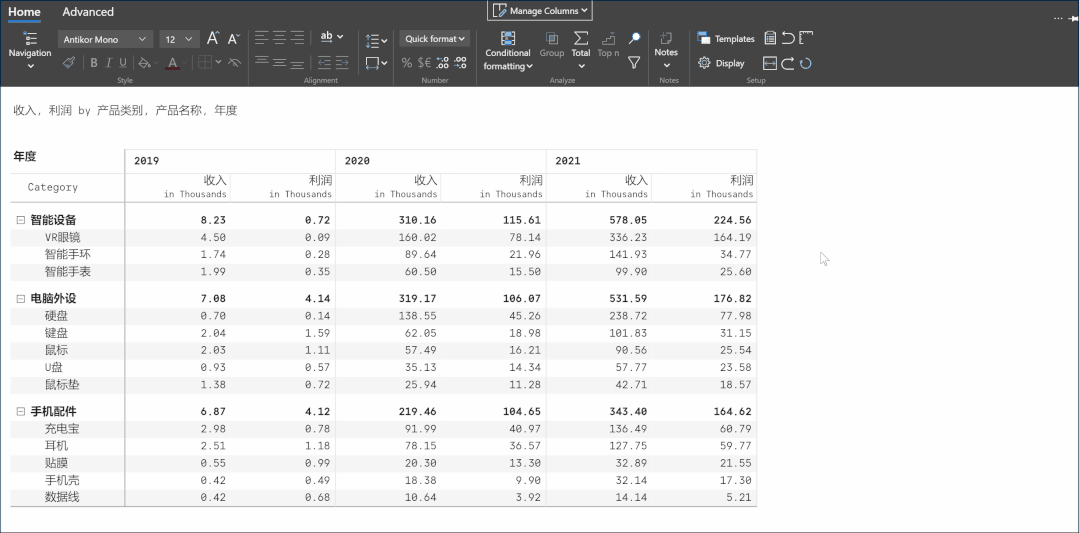Click the increase indent icon
The width and height of the screenshot is (1079, 533).
(342, 63)
